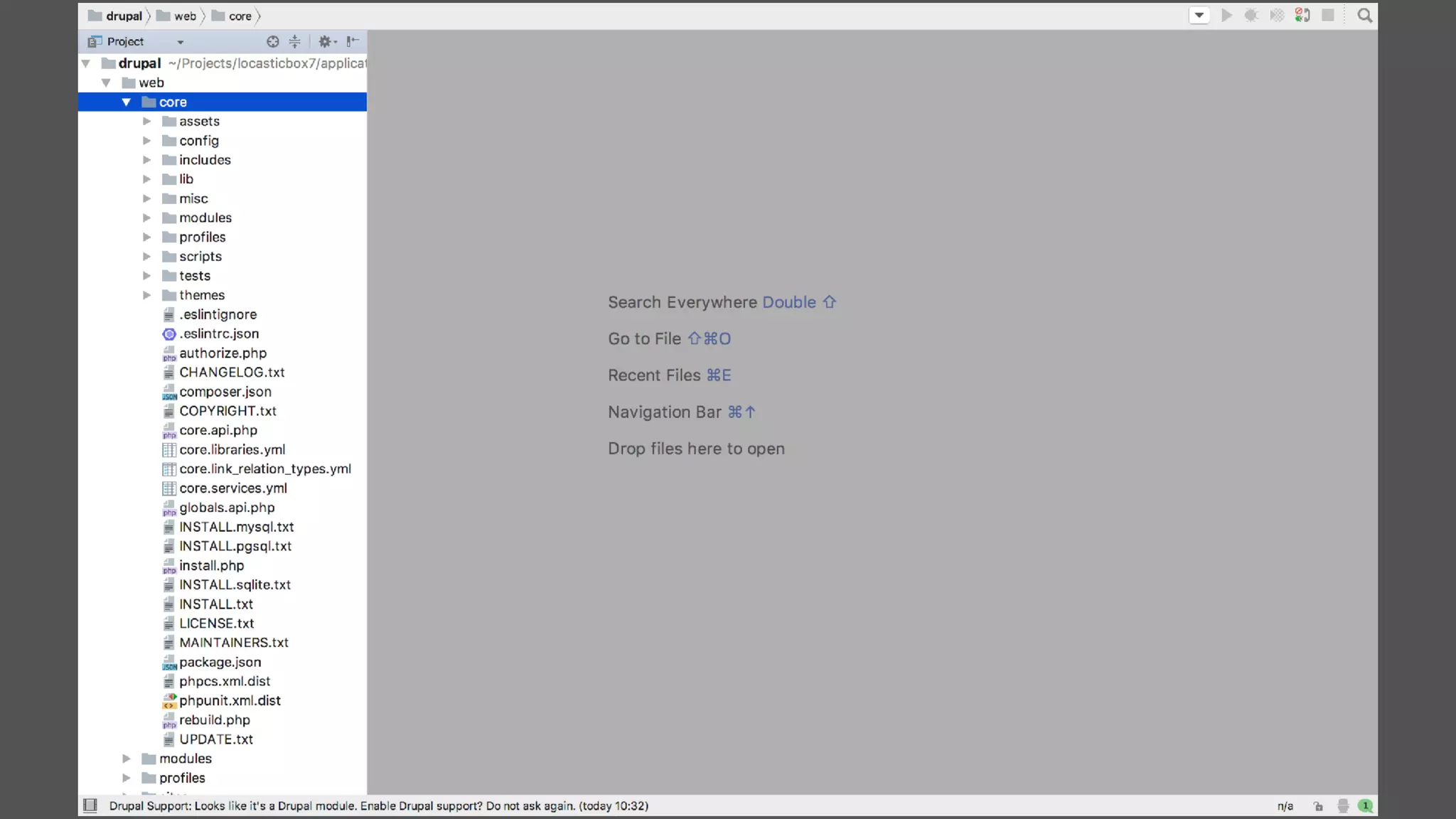Toggle PHP debug connection listening icon
The image size is (1456, 819).
(1302, 16)
